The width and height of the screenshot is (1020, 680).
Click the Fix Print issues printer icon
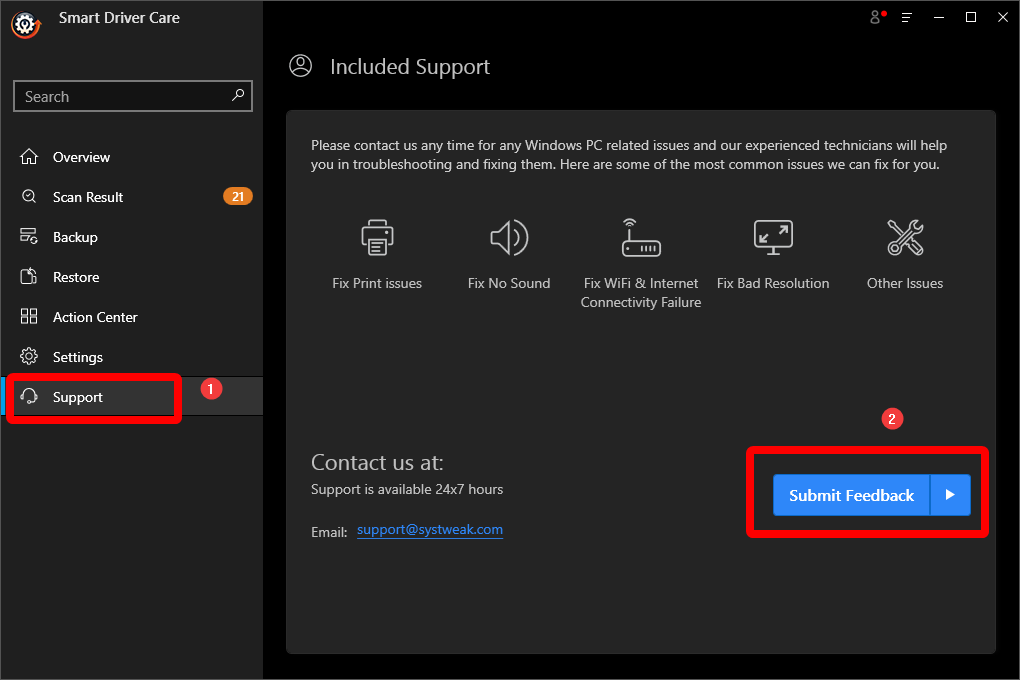[x=377, y=237]
